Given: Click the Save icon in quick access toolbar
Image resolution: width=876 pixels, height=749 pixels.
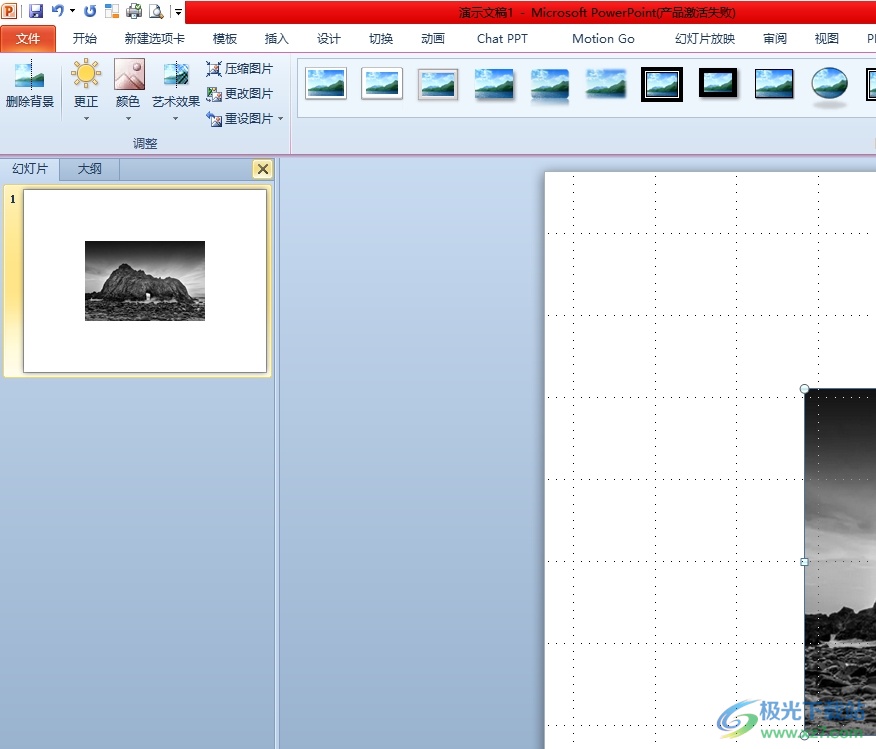Looking at the screenshot, I should click(x=36, y=11).
